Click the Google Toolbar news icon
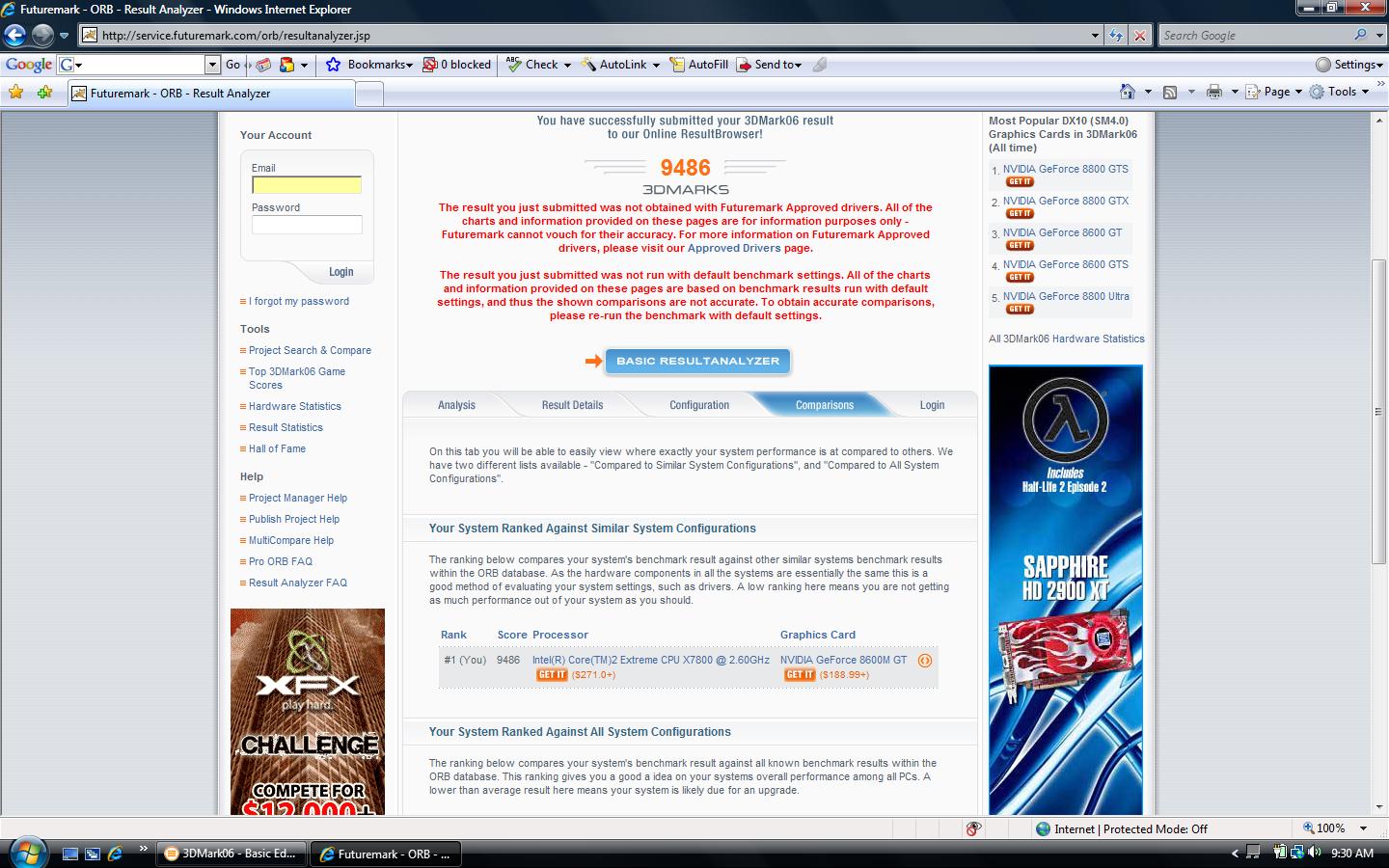 click(x=263, y=65)
